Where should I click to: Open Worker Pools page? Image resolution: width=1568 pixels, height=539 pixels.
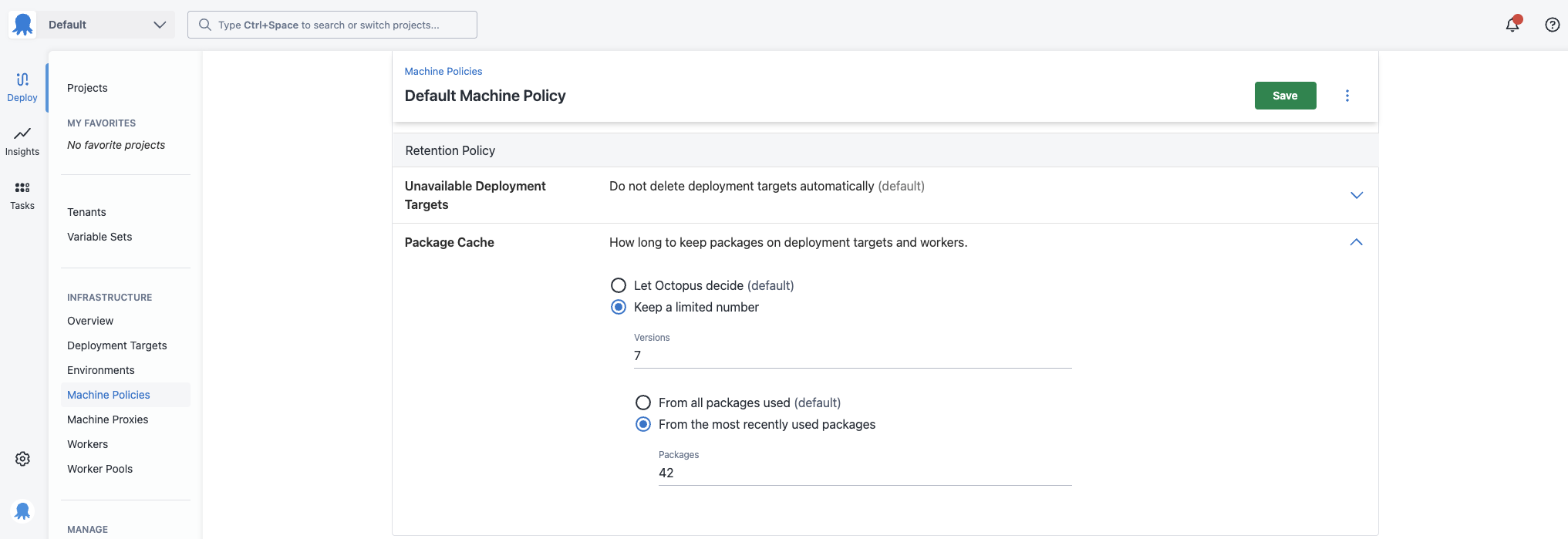[x=100, y=469]
